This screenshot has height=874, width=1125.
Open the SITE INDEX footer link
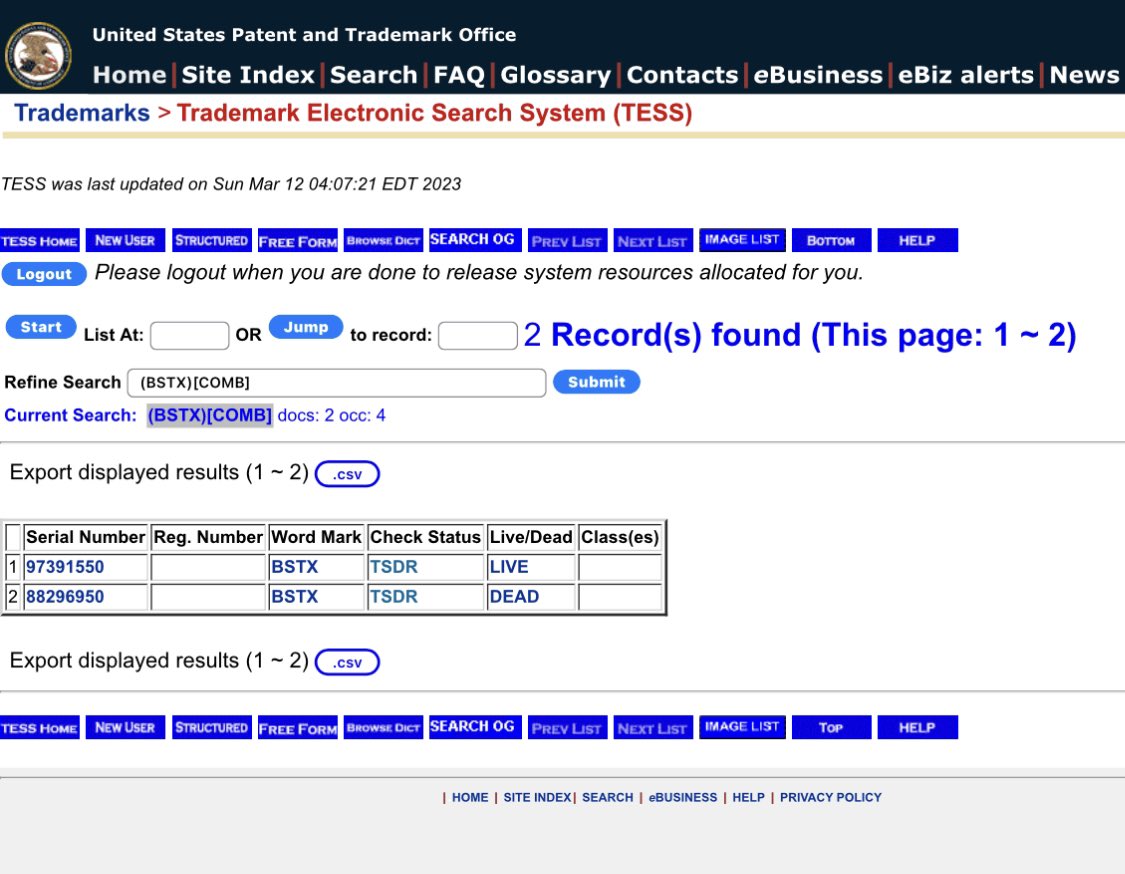click(537, 797)
